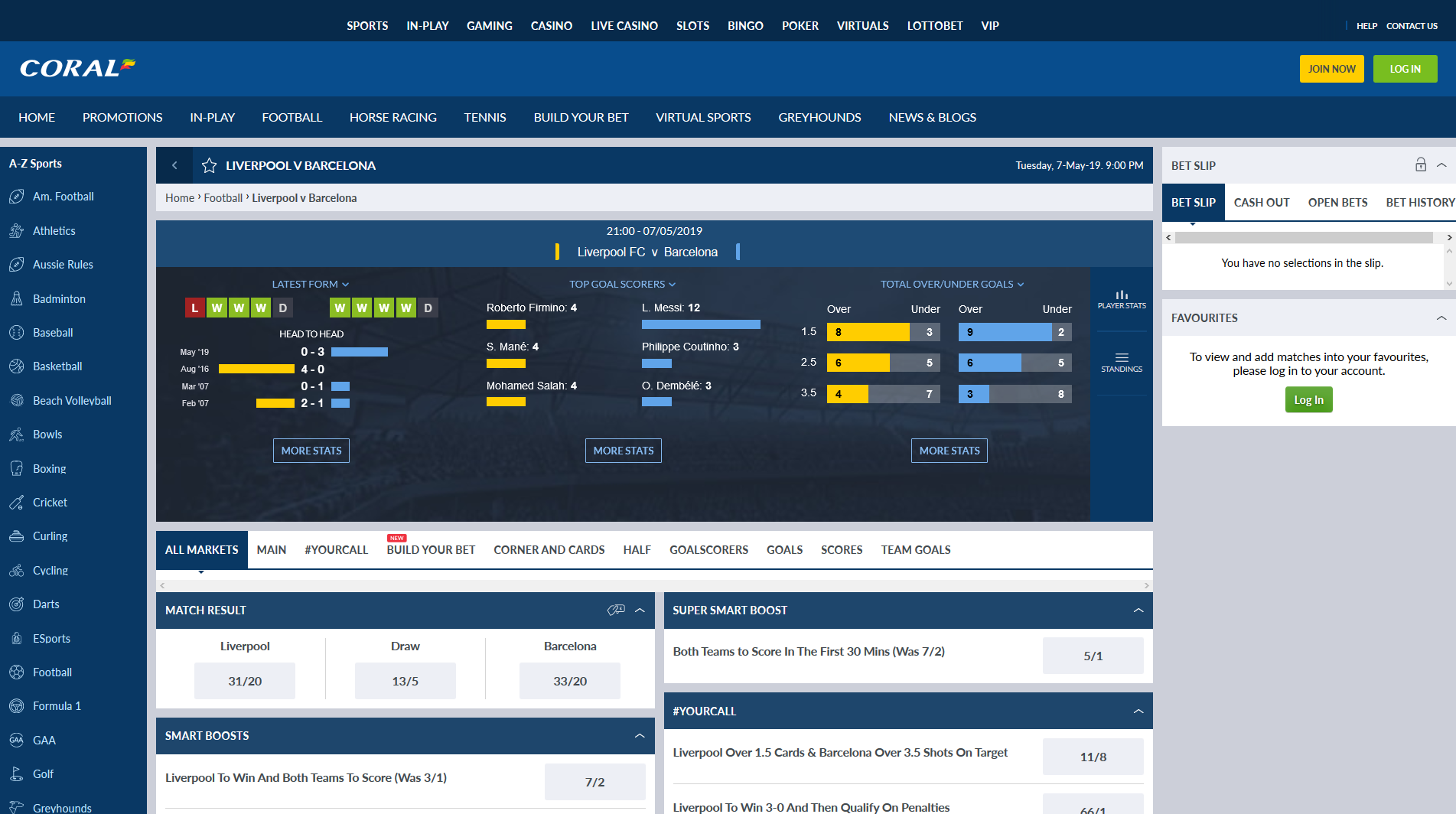Click the Athletics sidebar icon

tap(17, 230)
